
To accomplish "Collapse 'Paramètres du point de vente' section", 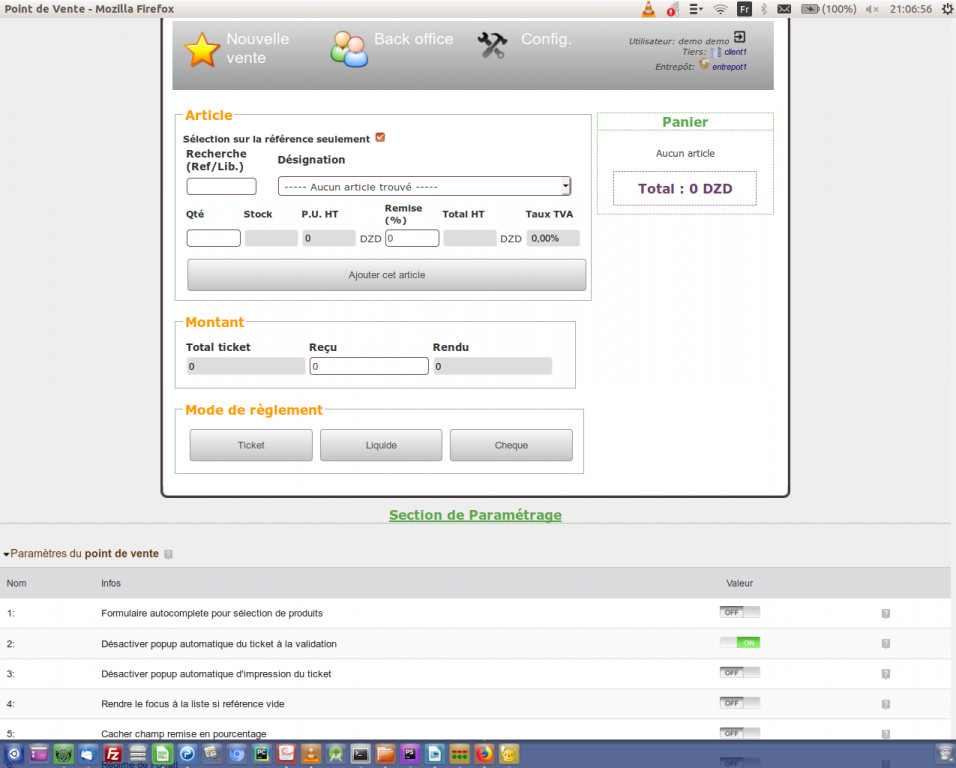I will 7,554.
